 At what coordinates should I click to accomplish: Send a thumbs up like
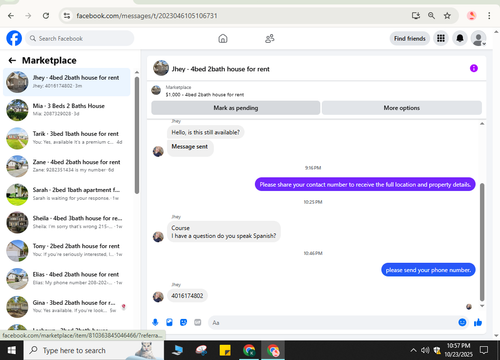click(x=478, y=322)
